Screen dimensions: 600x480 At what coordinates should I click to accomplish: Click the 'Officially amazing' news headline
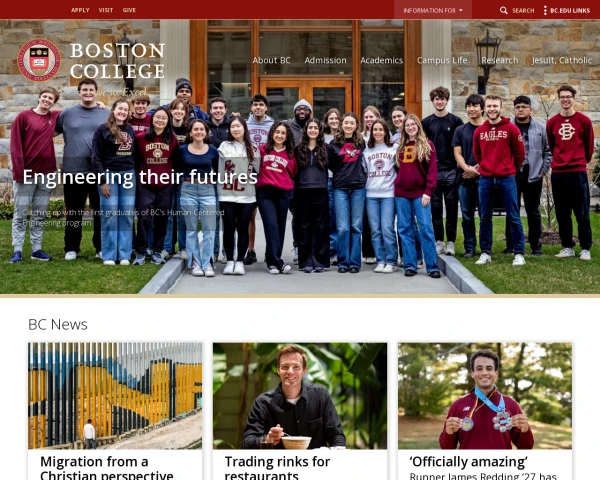click(469, 462)
